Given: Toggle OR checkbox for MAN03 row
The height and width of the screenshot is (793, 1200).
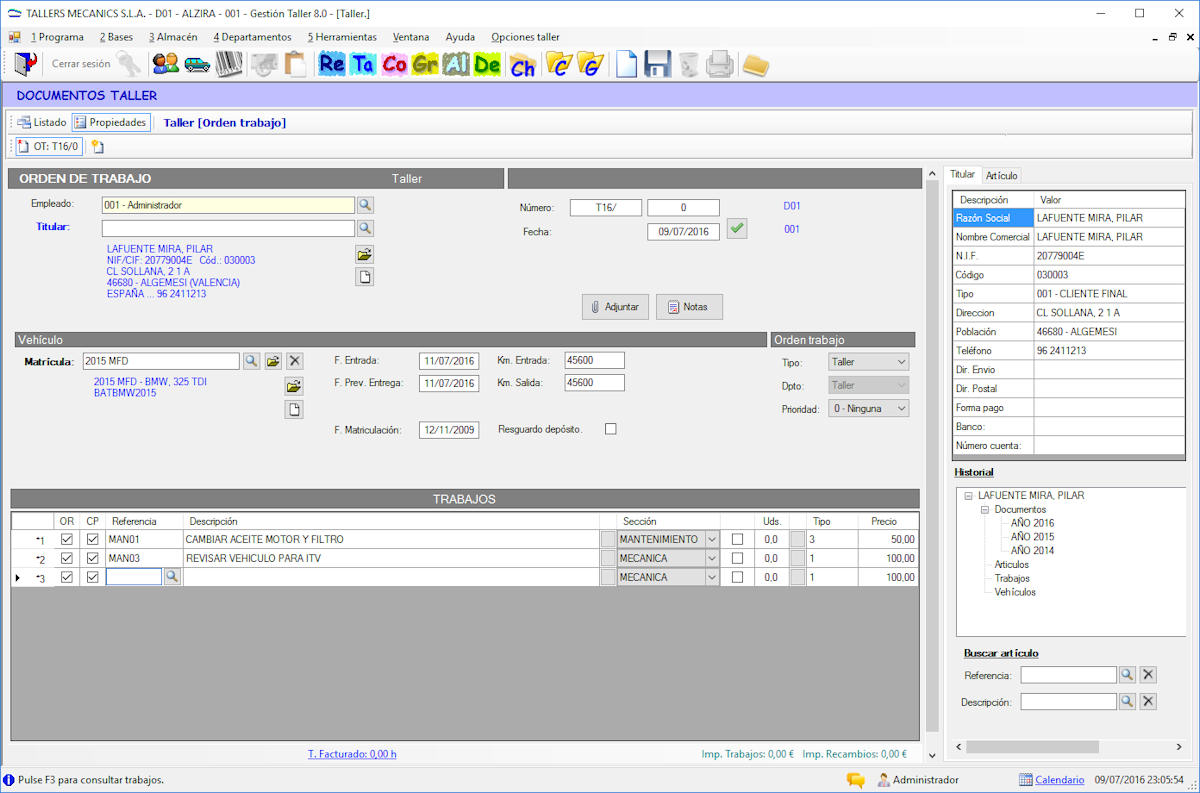Looking at the screenshot, I should point(67,558).
